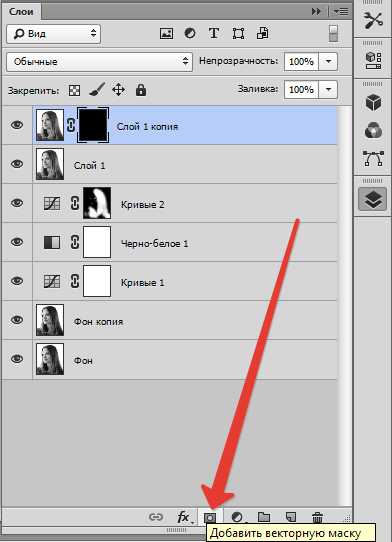Filter layers by text type icon
The width and height of the screenshot is (392, 542).
click(x=214, y=33)
